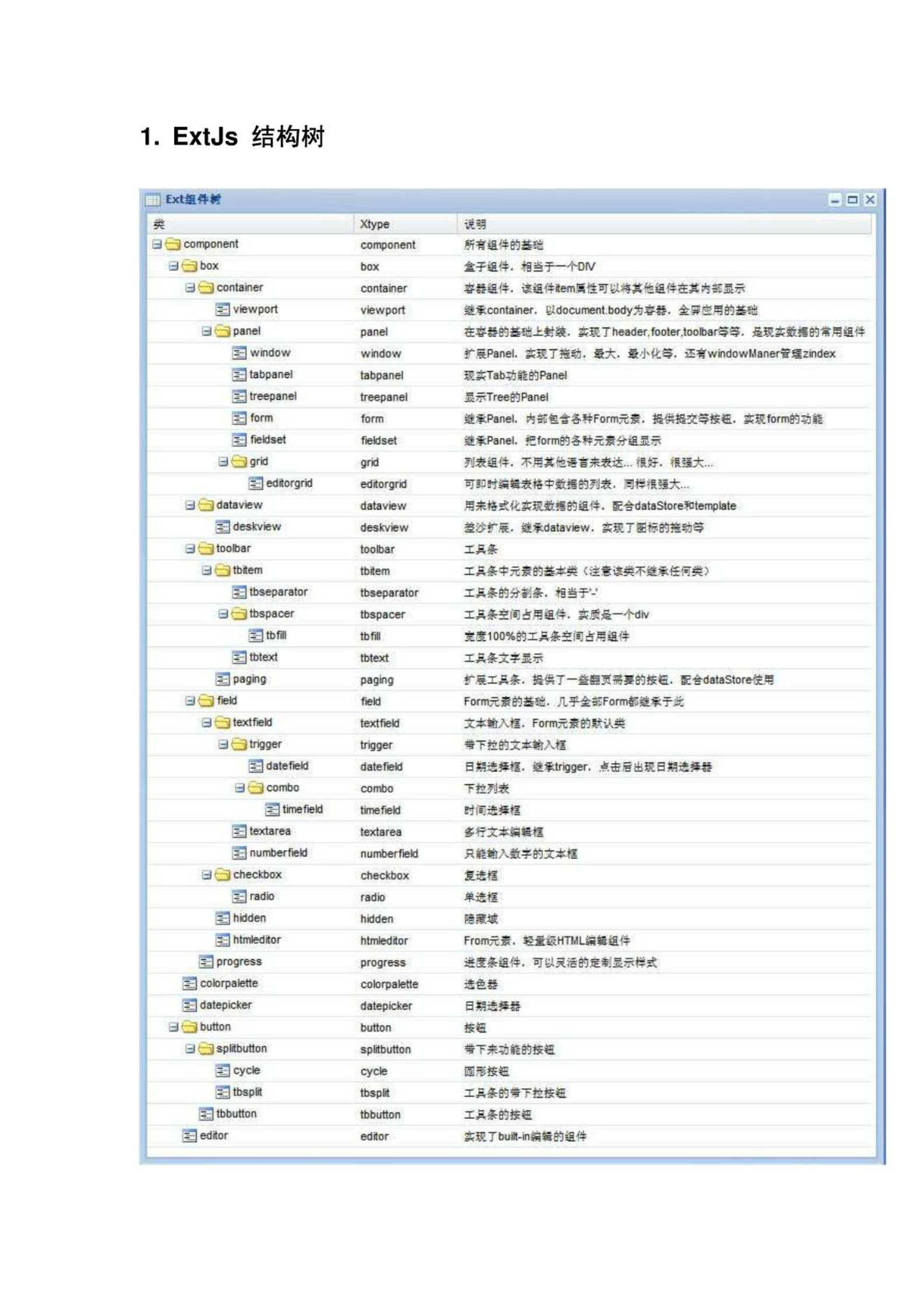Image resolution: width=924 pixels, height=1307 pixels.
Task: Select the 'combo' tree row label
Action: 283,788
